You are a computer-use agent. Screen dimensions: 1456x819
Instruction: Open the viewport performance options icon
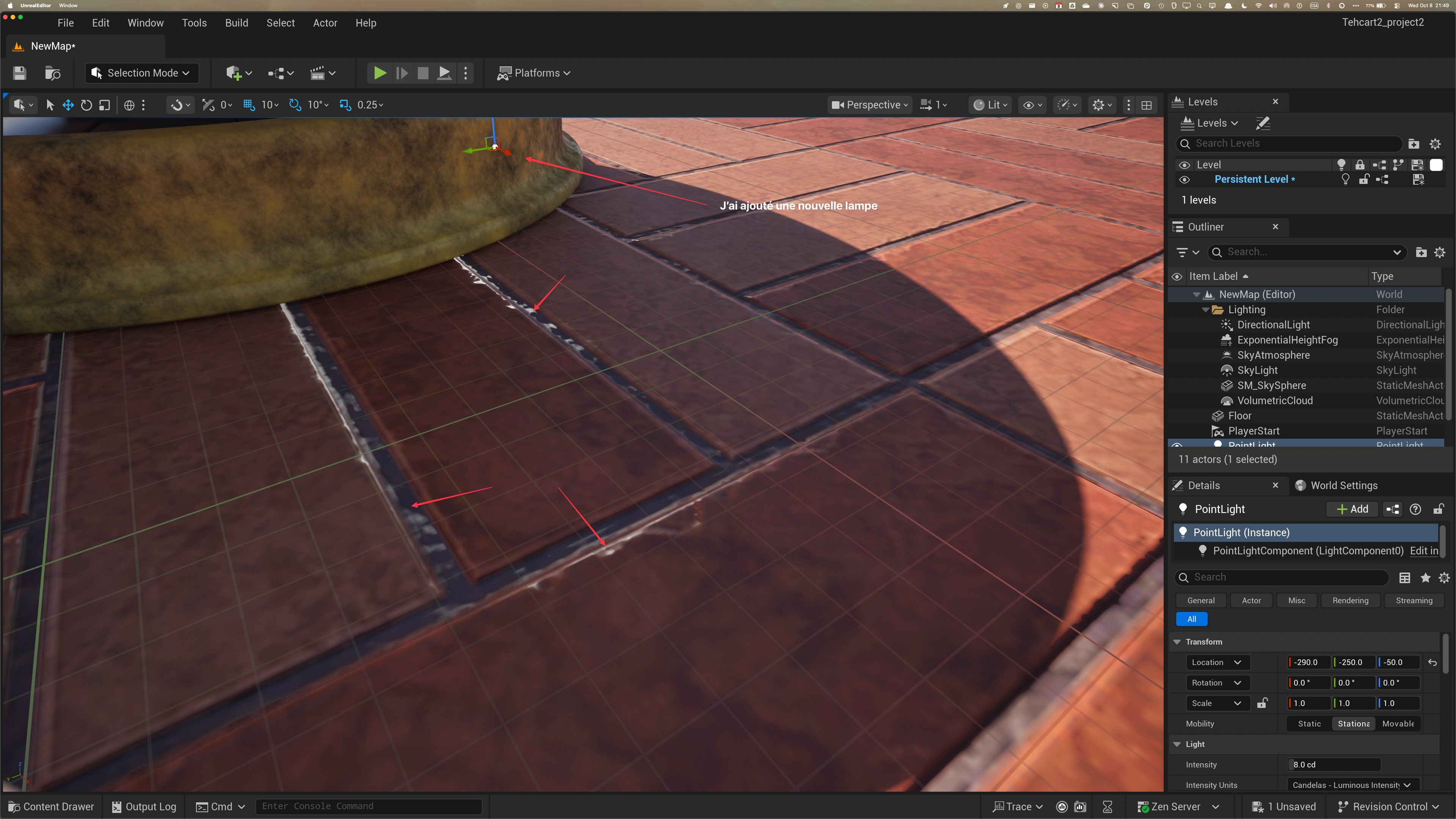coord(1067,105)
